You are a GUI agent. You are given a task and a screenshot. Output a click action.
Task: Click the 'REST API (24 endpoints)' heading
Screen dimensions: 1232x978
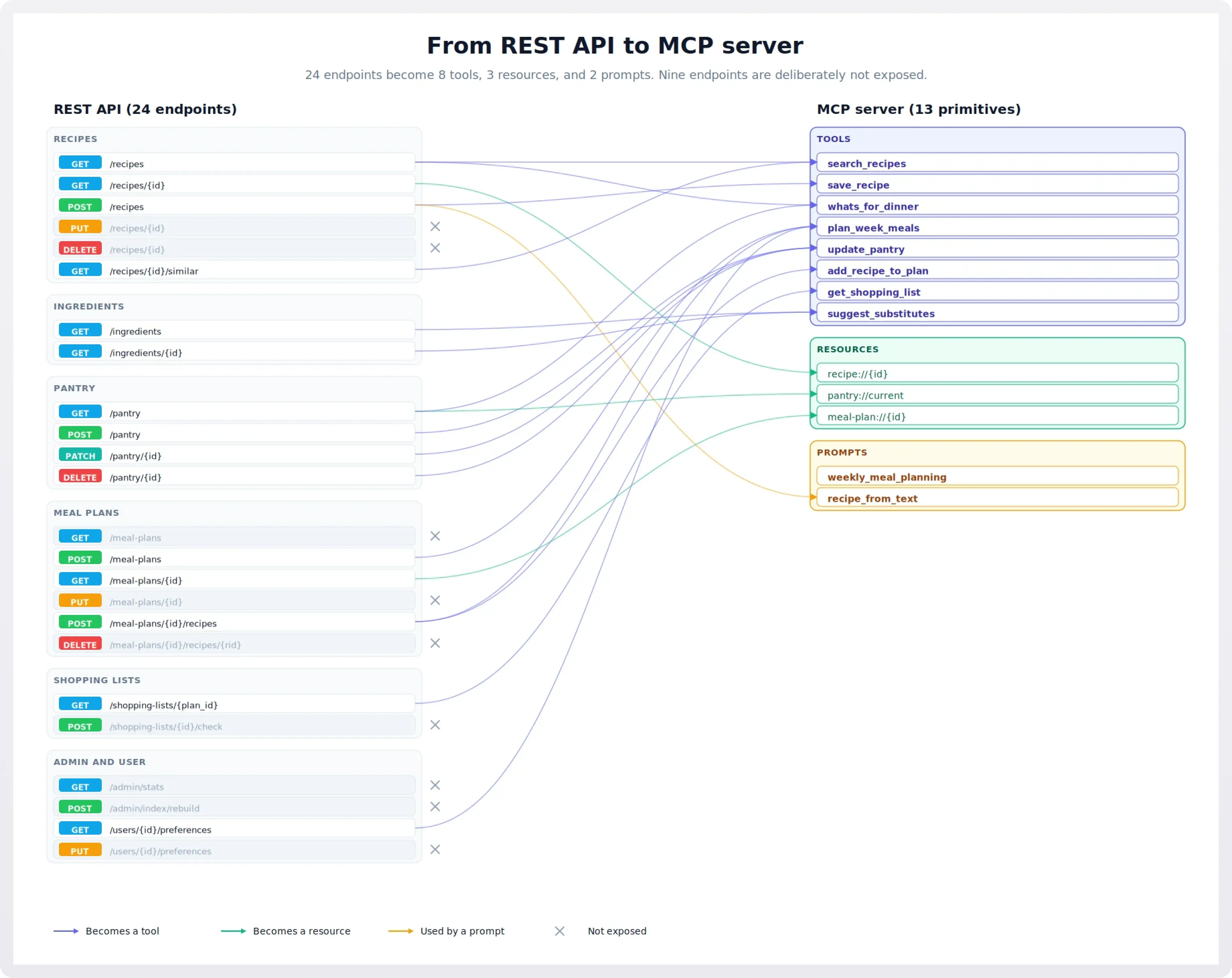tap(145, 109)
